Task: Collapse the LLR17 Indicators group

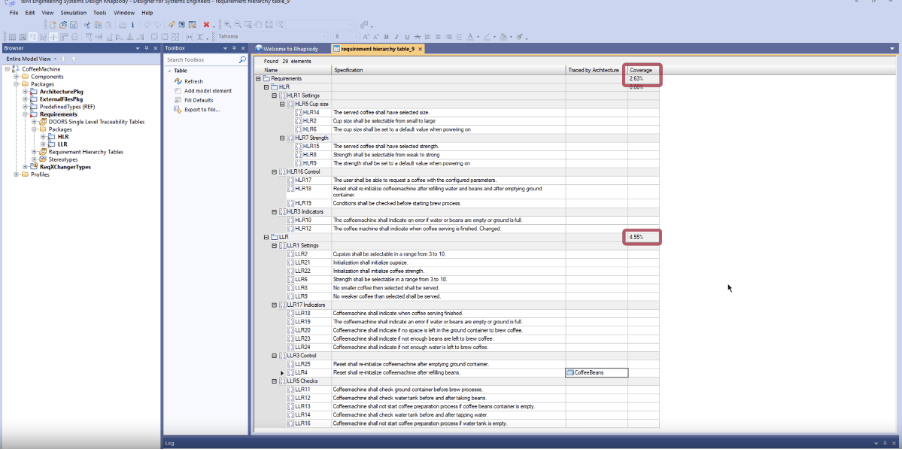Action: point(274,305)
